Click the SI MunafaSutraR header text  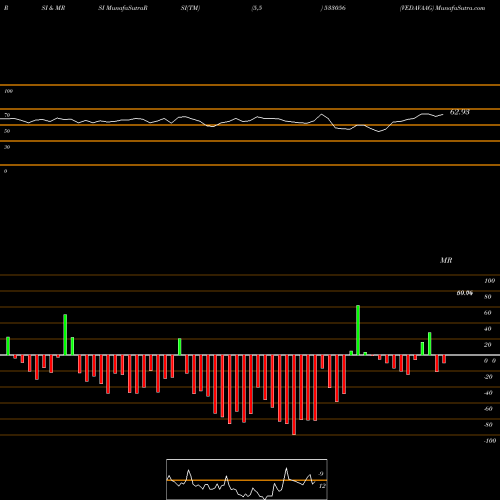pyautogui.click(x=123, y=8)
